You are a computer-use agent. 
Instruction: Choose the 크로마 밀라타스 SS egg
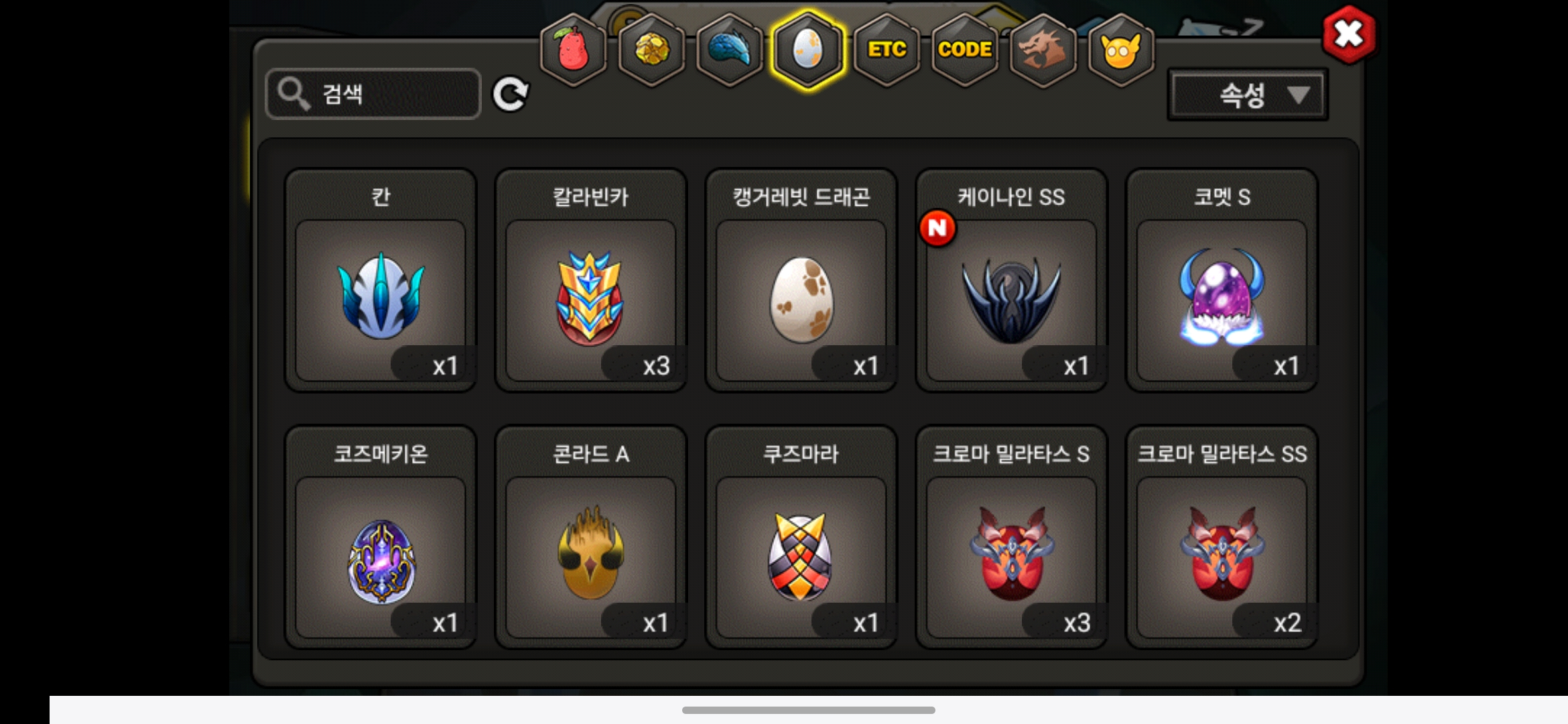[1222, 537]
